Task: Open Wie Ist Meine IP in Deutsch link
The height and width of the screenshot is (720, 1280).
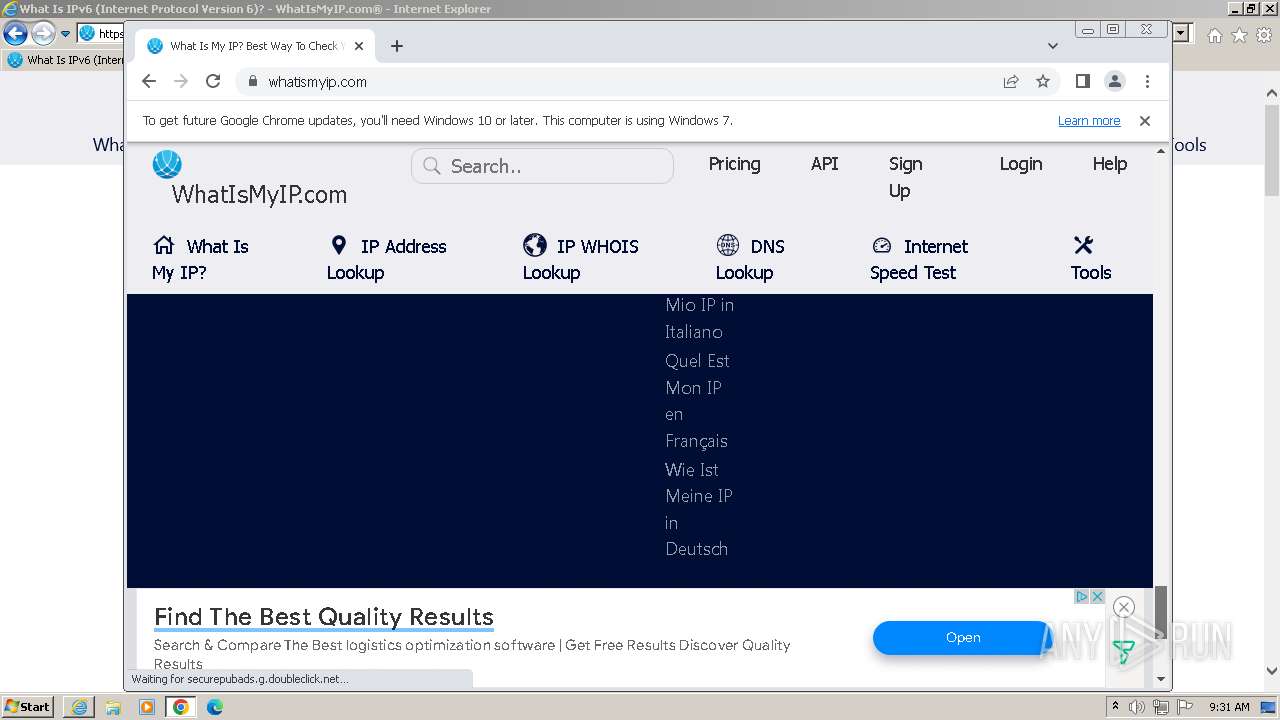Action: (x=698, y=509)
